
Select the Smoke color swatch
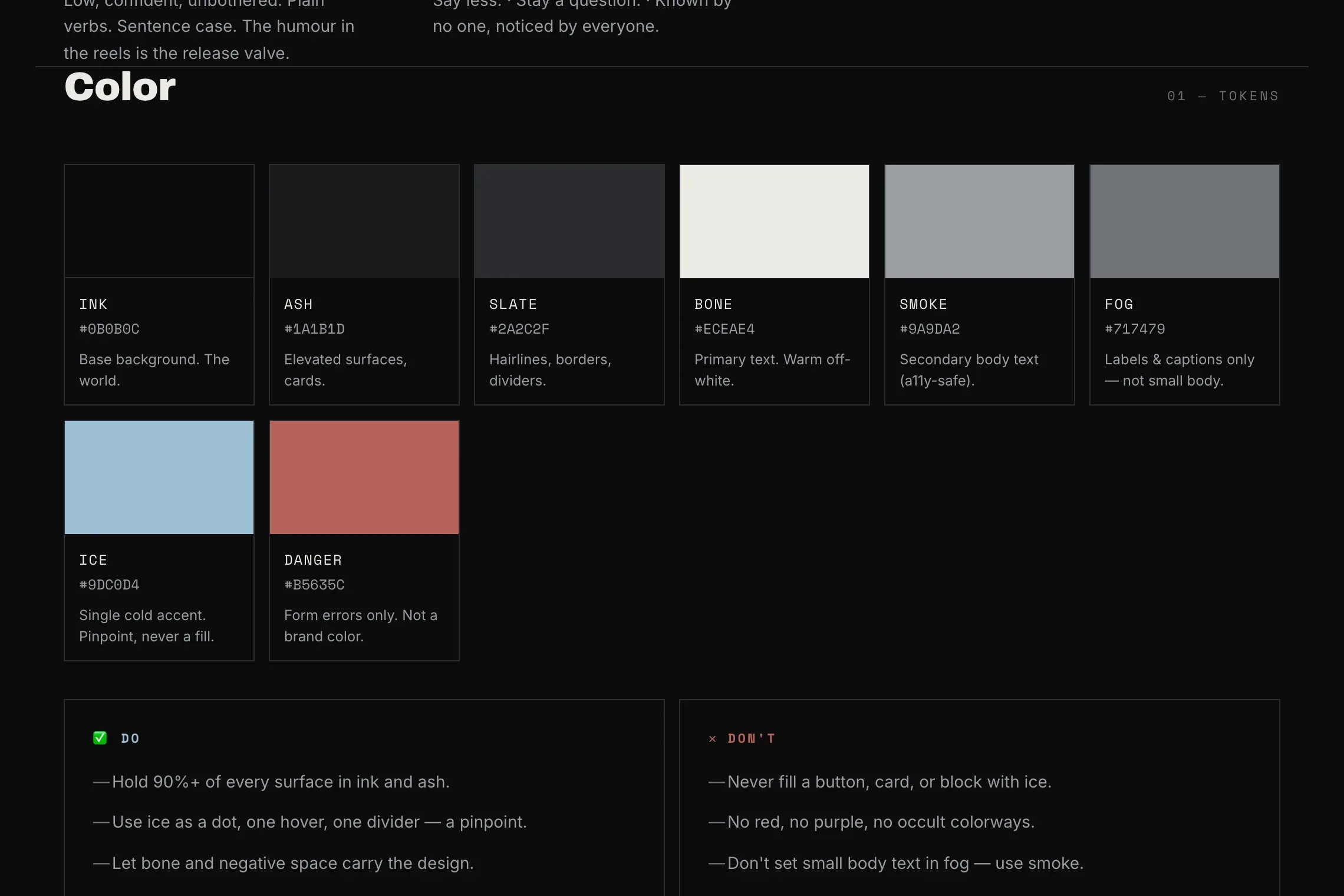point(980,221)
